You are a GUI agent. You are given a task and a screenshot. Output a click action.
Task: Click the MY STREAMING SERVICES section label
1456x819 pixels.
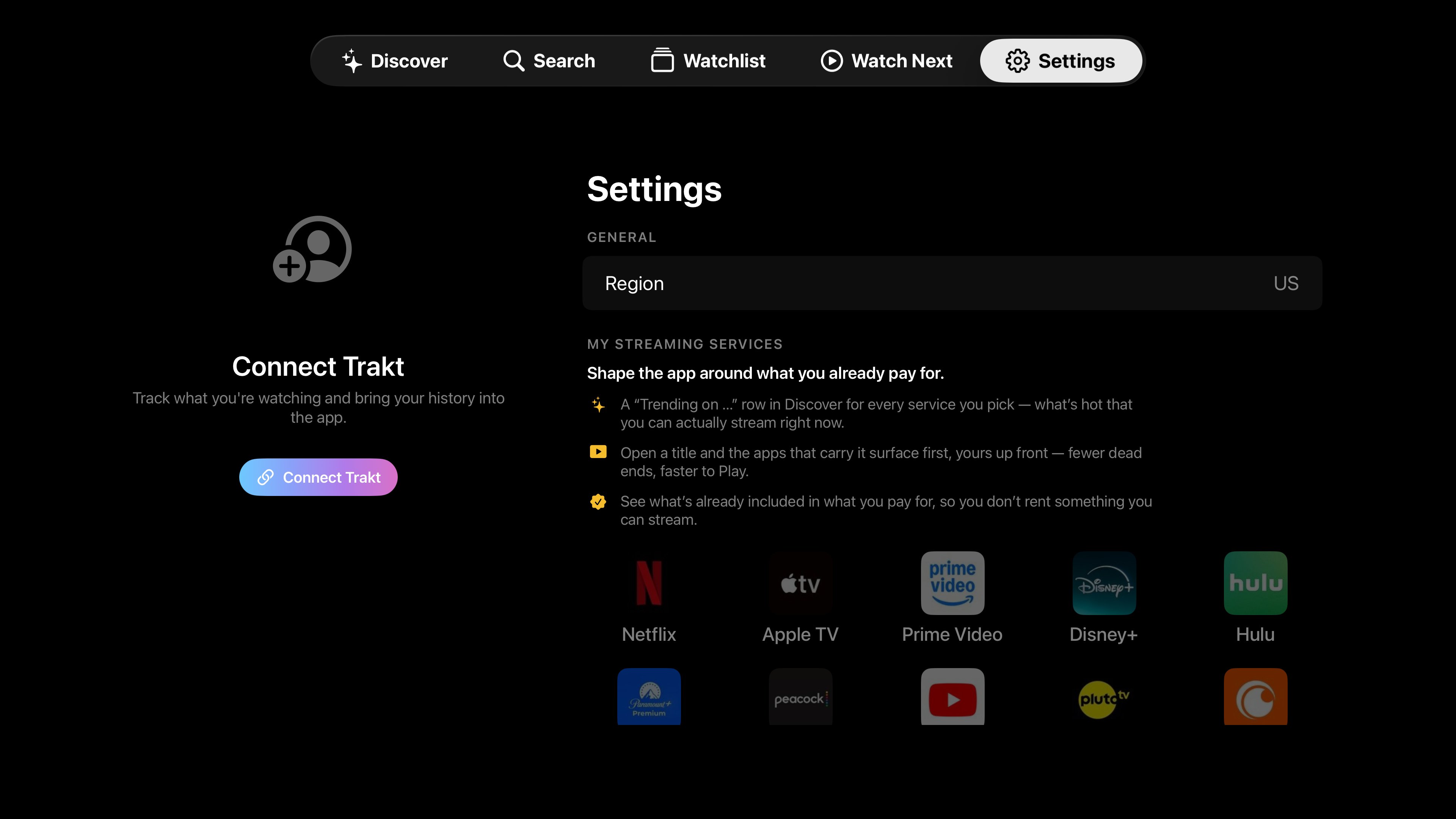[684, 344]
